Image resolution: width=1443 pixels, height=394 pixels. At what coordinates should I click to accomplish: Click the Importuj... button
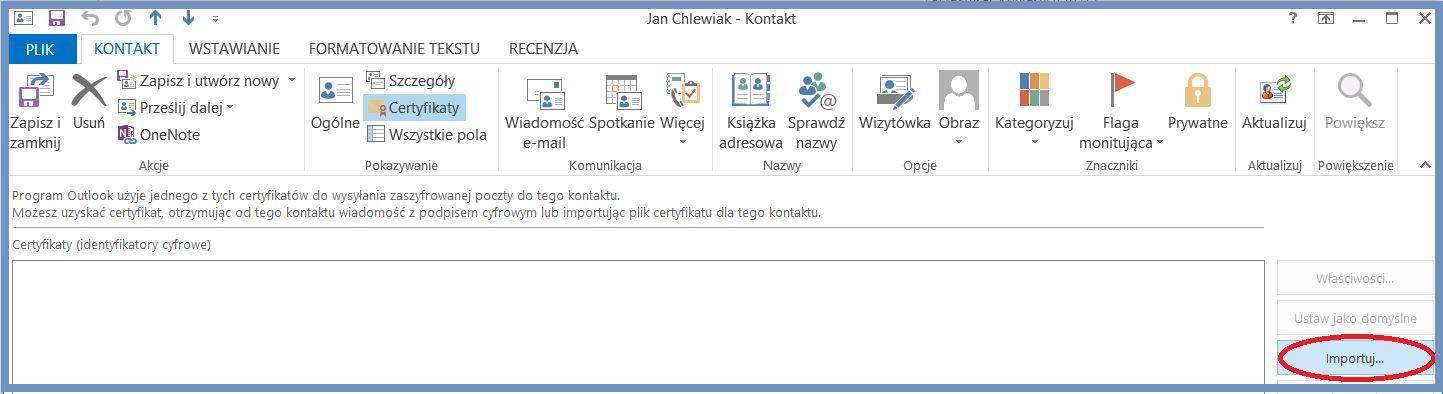click(1355, 359)
